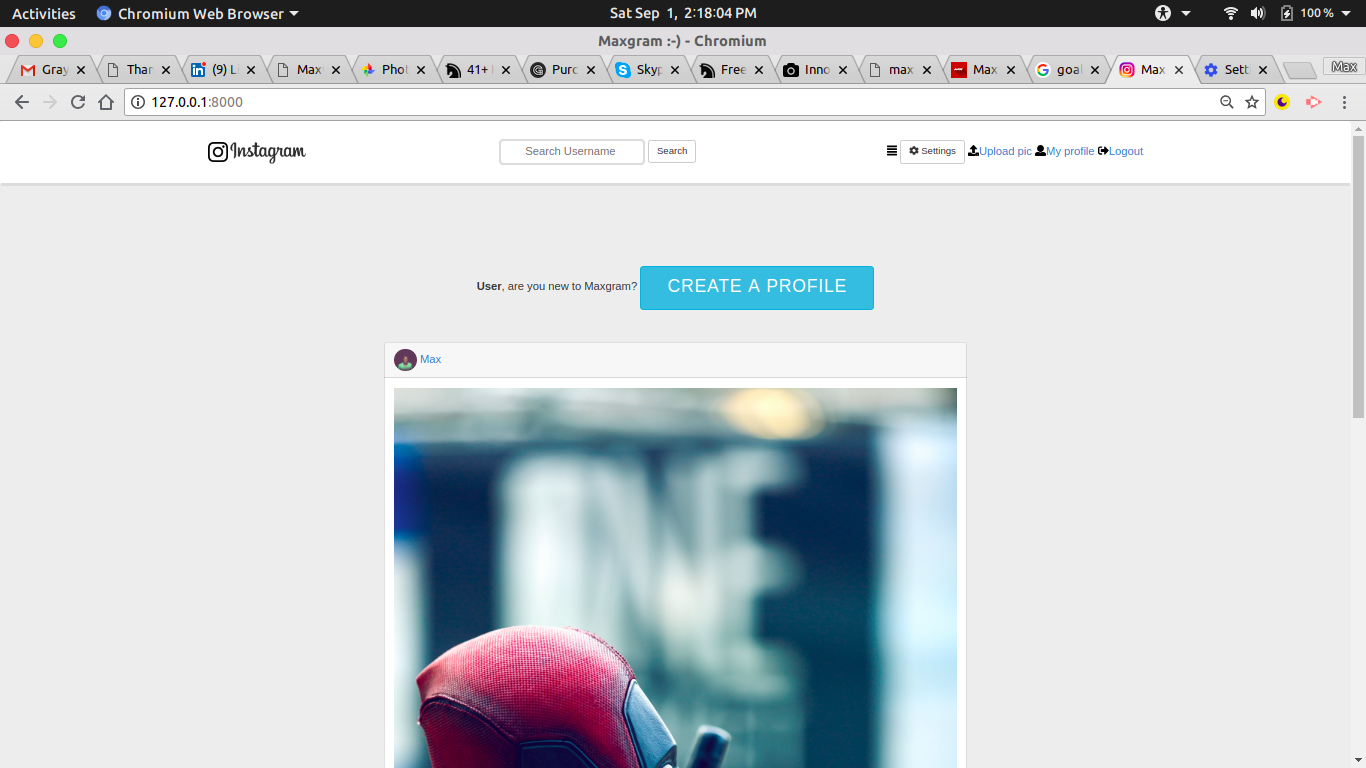Click the Logout link

point(1121,151)
